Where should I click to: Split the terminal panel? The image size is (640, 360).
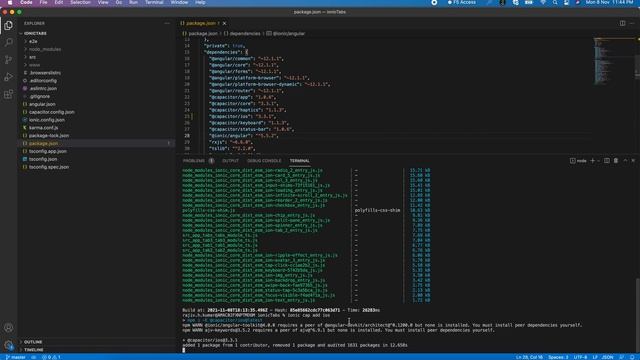pos(607,161)
